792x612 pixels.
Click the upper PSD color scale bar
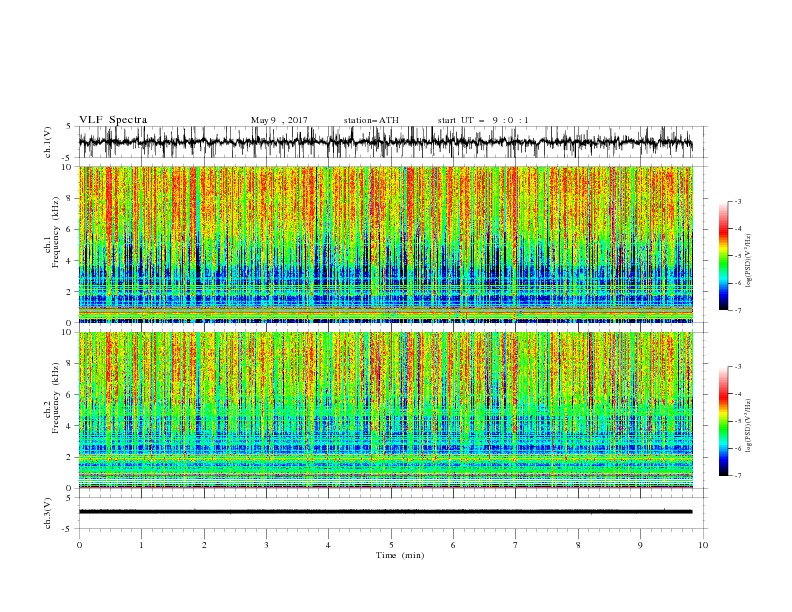[x=724, y=255]
